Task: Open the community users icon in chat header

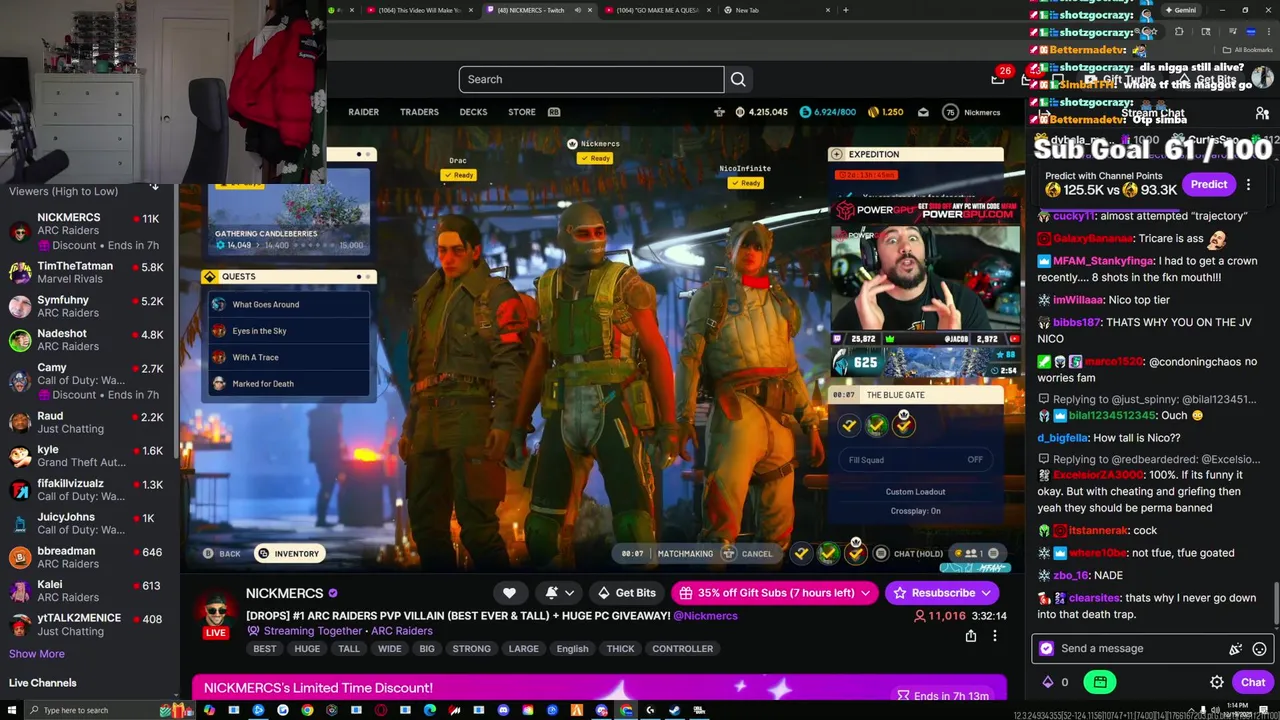Action: click(x=1262, y=114)
